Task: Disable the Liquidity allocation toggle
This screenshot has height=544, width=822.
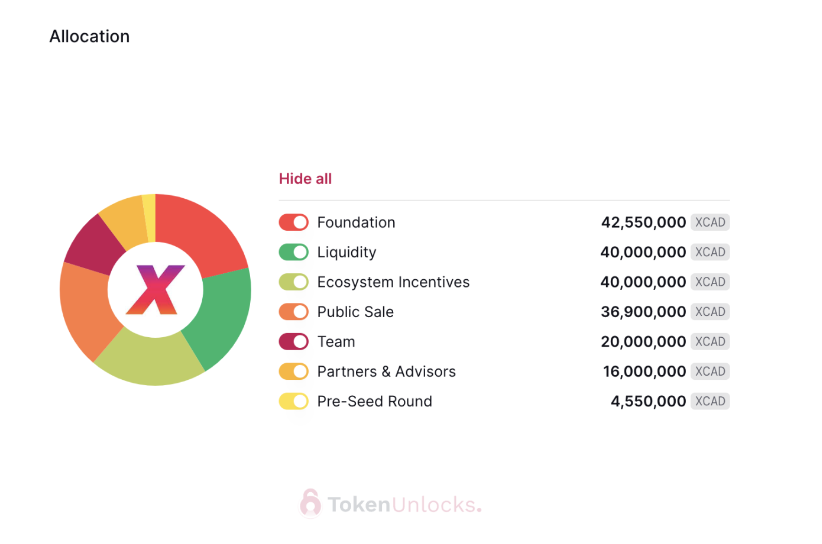Action: pos(294,252)
